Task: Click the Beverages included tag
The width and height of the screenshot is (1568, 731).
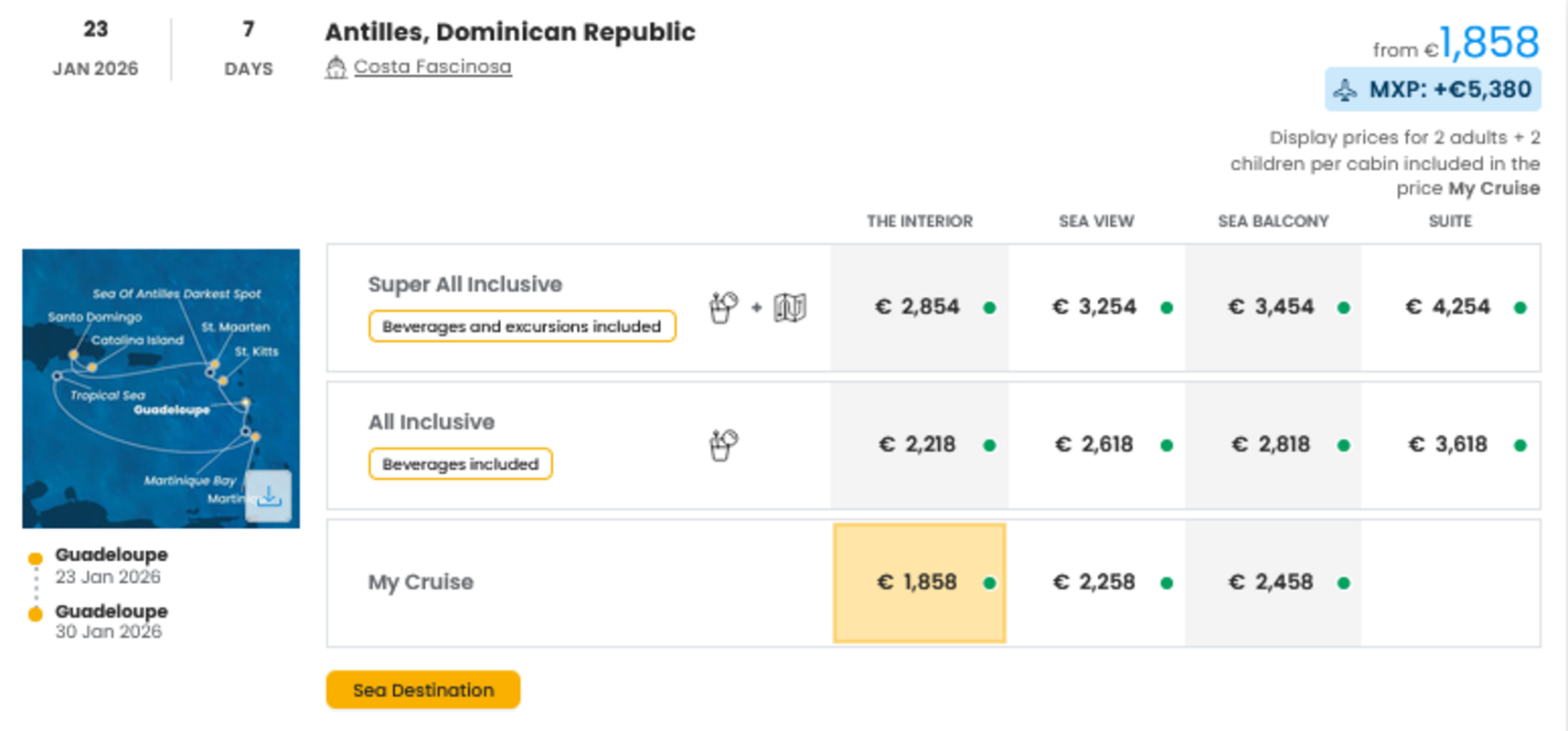Action: pyautogui.click(x=460, y=464)
